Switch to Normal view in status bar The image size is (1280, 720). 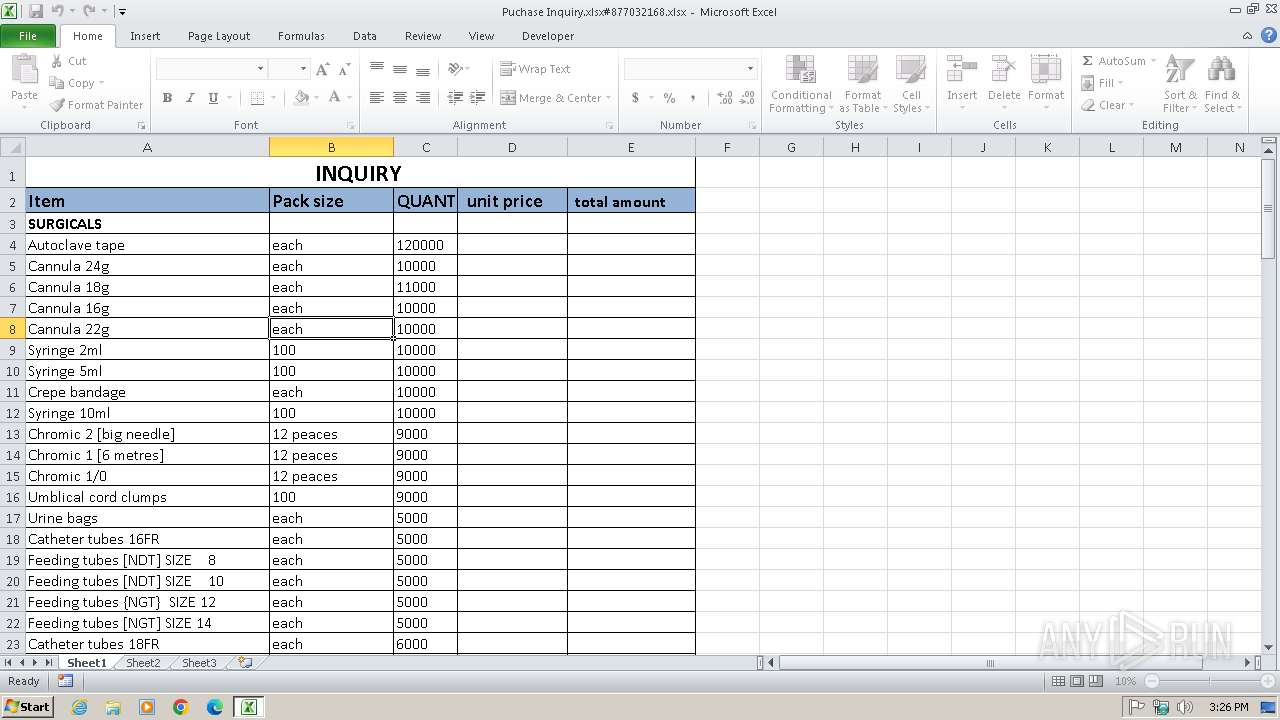tap(1058, 681)
